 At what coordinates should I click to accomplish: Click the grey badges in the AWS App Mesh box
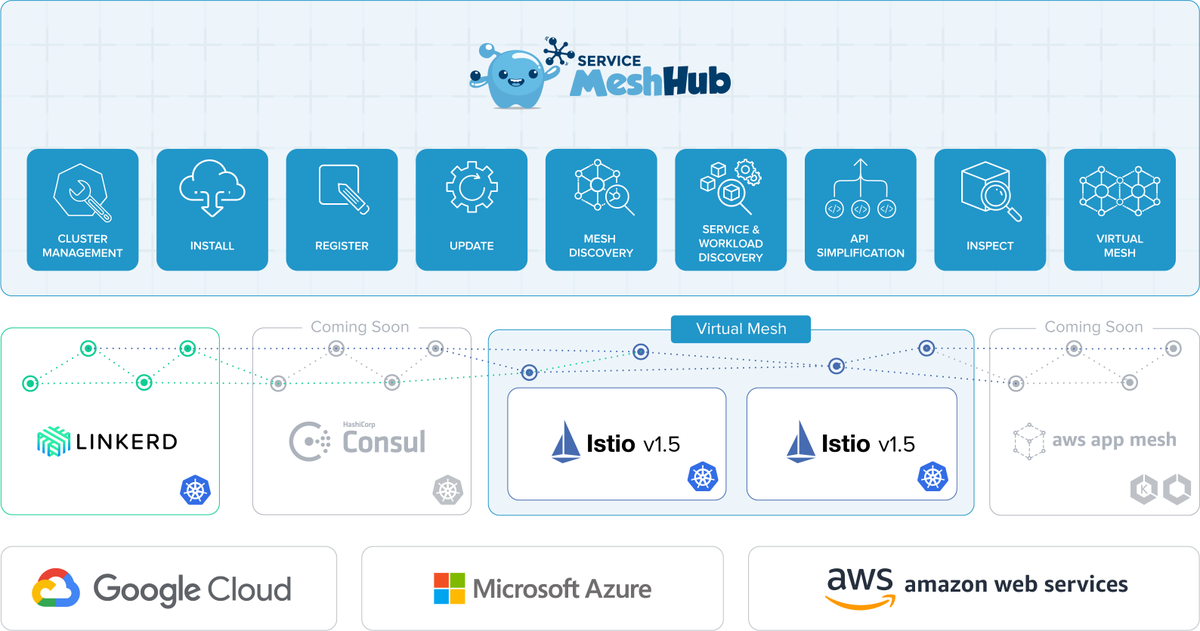(1158, 490)
